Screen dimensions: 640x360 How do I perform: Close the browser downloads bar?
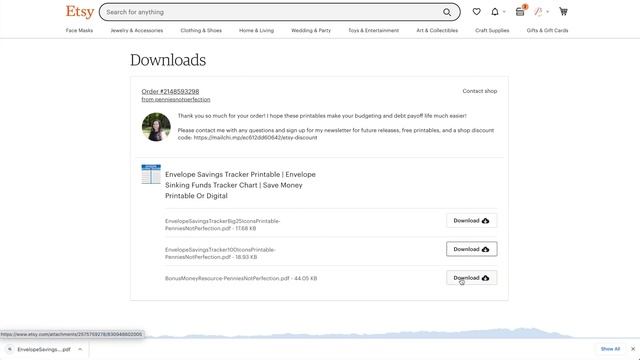point(633,349)
